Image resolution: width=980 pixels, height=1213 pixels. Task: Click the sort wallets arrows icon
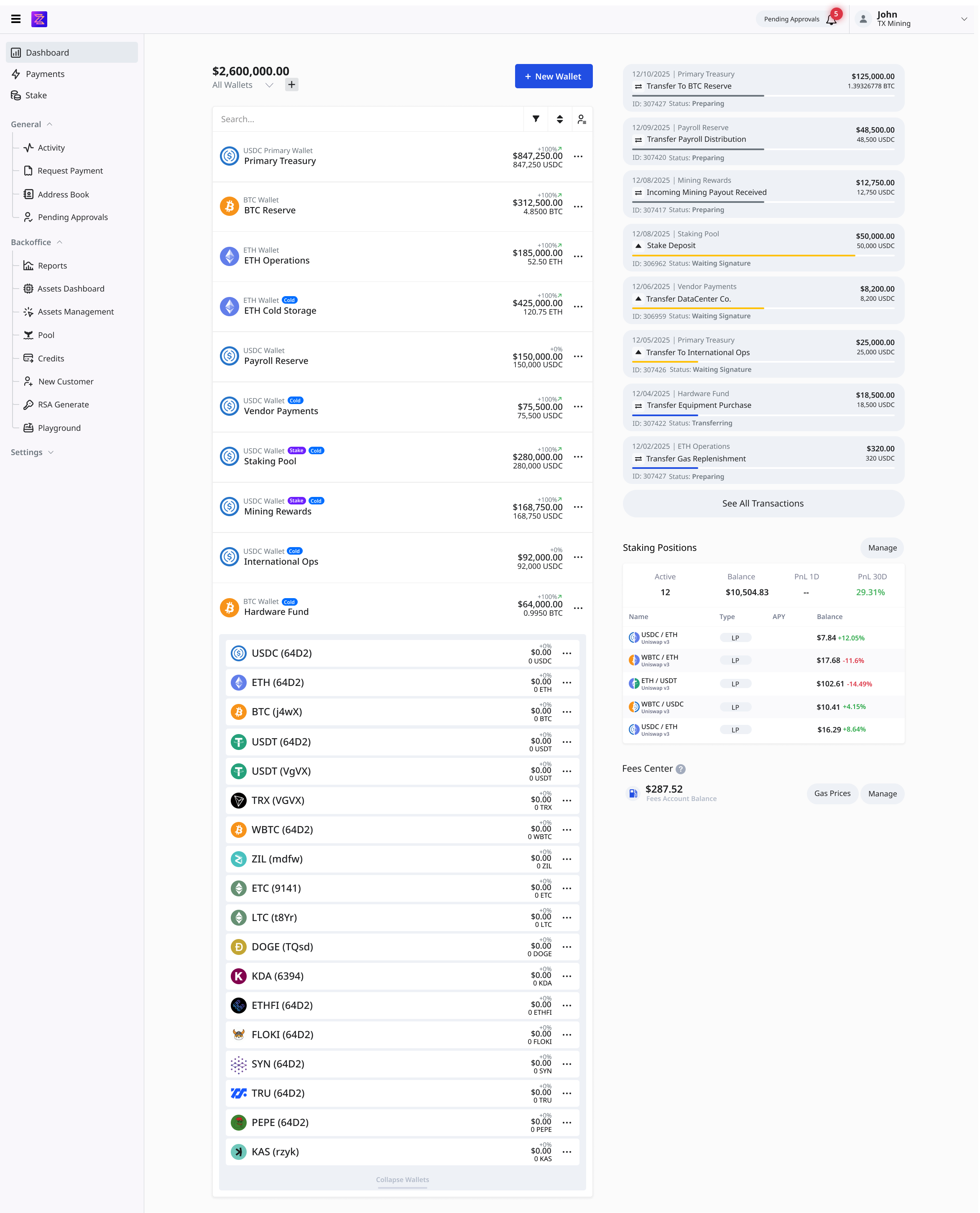[x=559, y=119]
